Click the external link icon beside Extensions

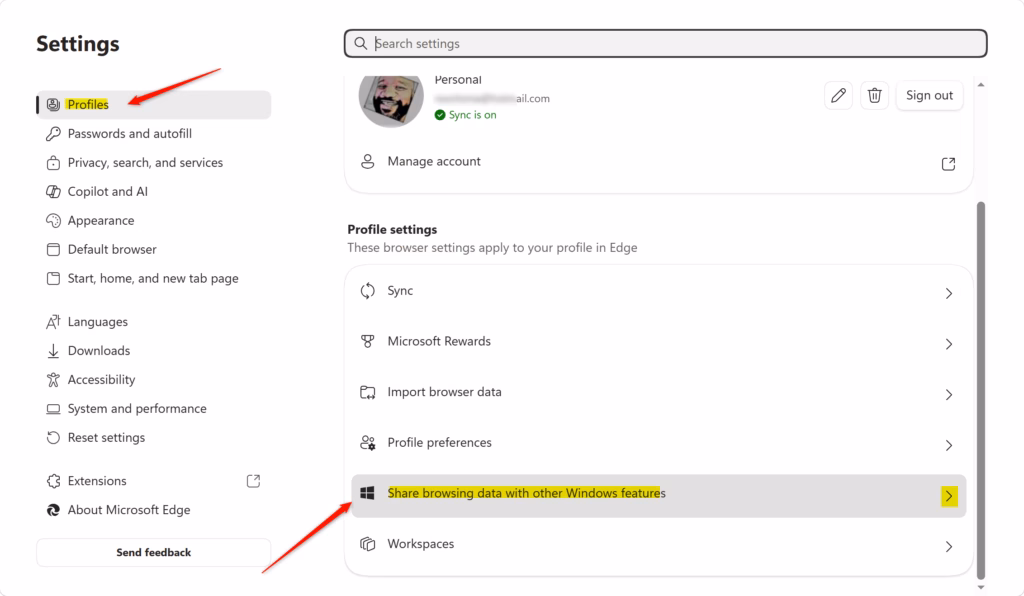tap(253, 481)
